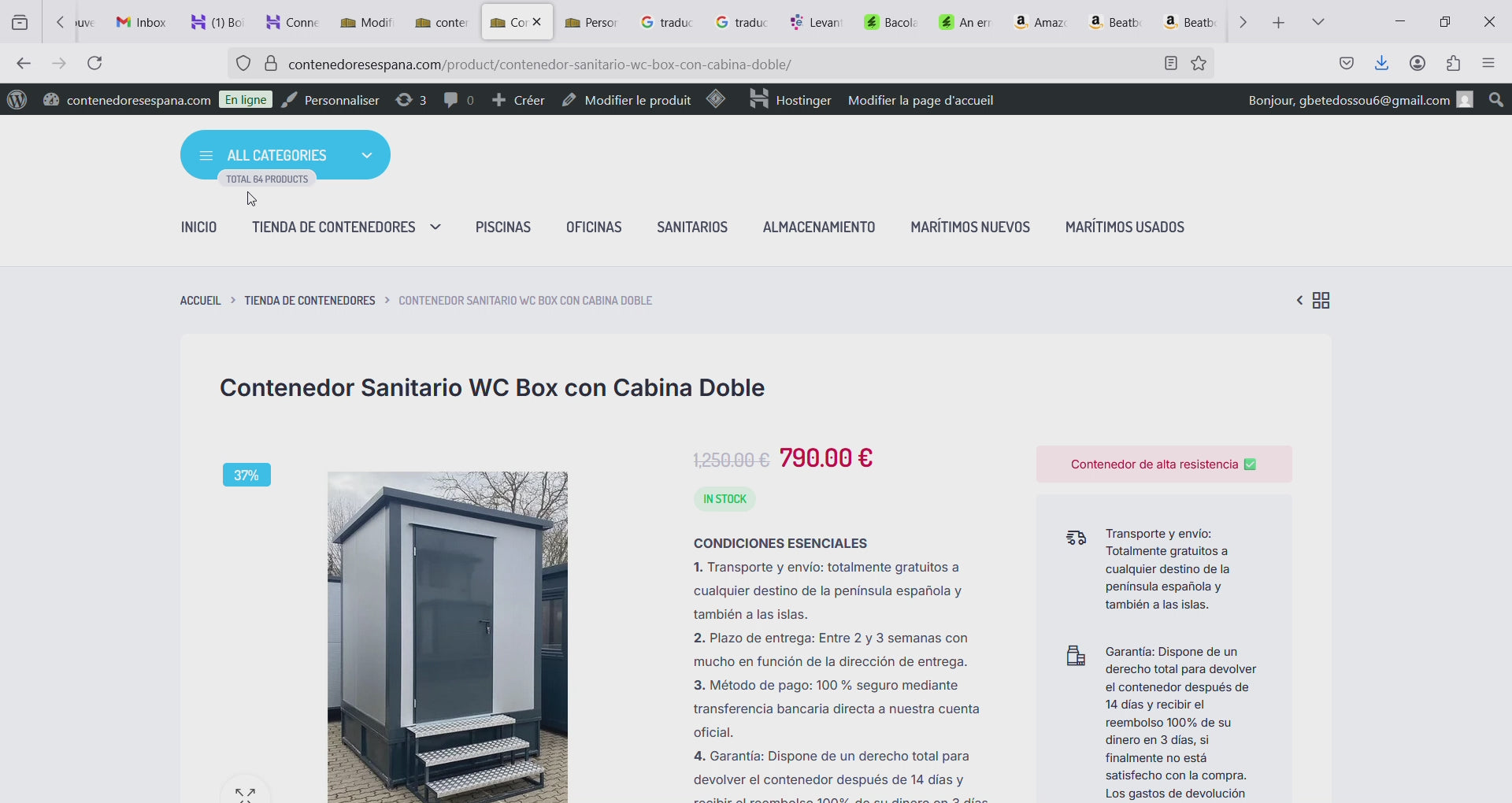Toggle reader view icon in address bar

(x=1171, y=64)
